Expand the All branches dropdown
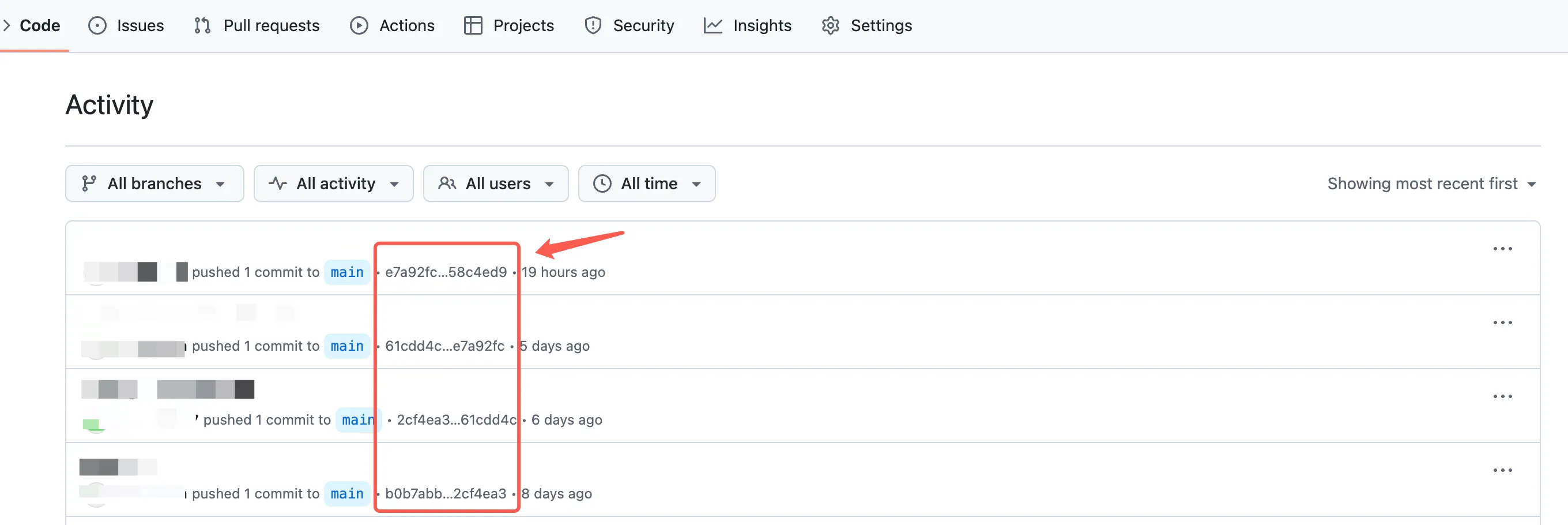This screenshot has width=1568, height=525. click(154, 183)
